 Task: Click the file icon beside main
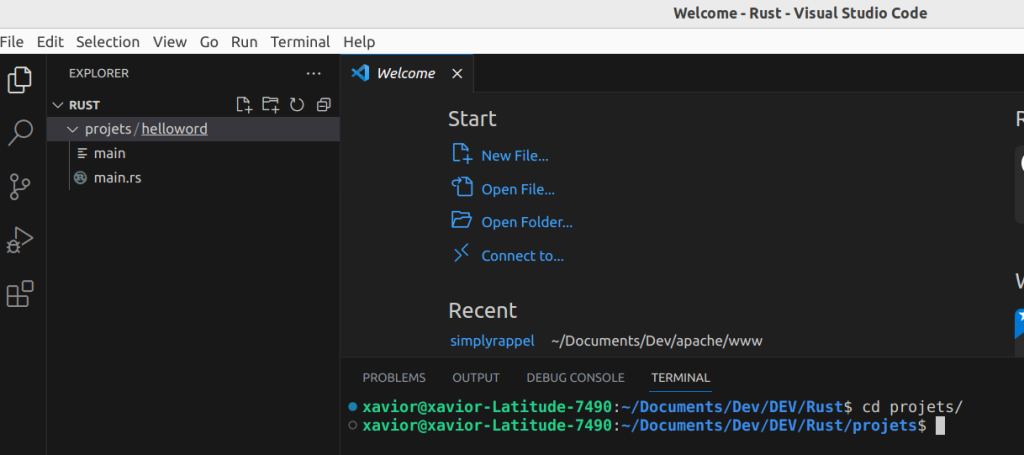[82, 153]
